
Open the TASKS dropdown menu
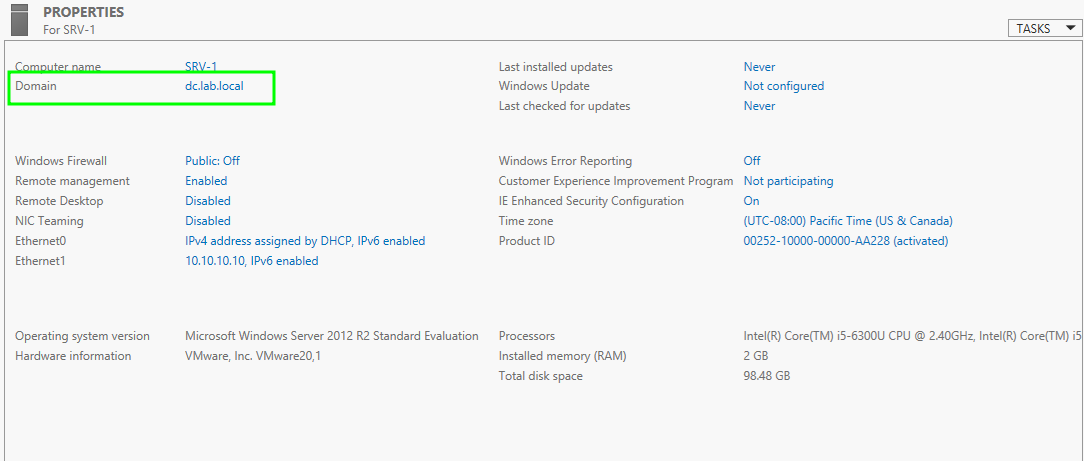(x=1045, y=29)
